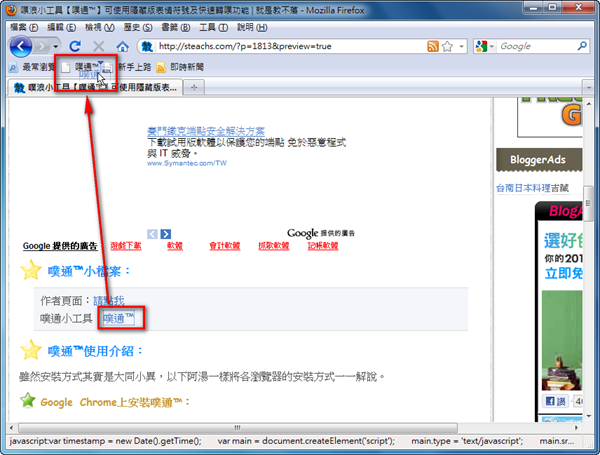Click the 噗通™使用介紹 heading text
Viewport: 600px width, 455px height.
(95, 351)
